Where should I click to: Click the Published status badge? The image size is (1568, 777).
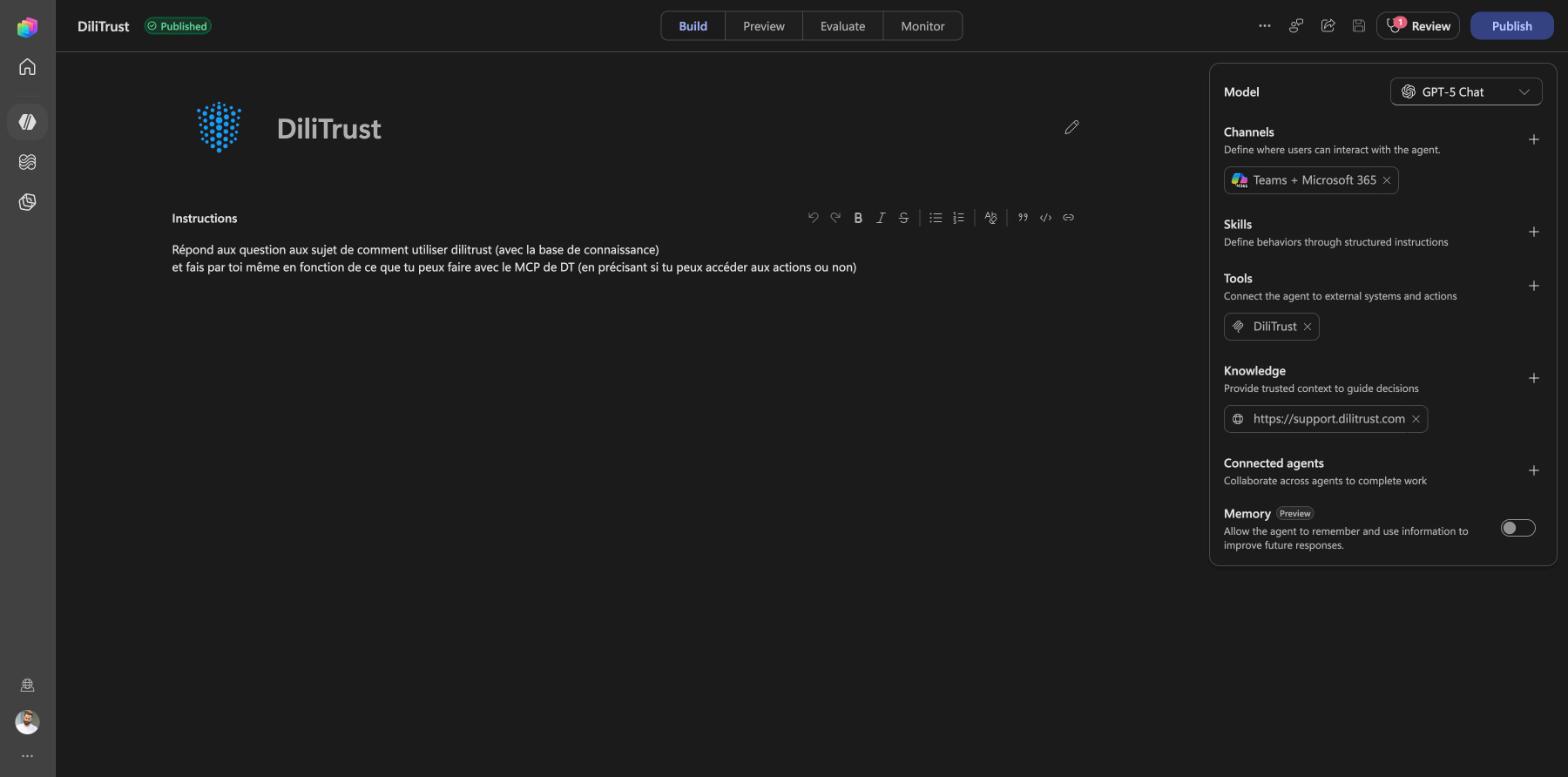(178, 26)
